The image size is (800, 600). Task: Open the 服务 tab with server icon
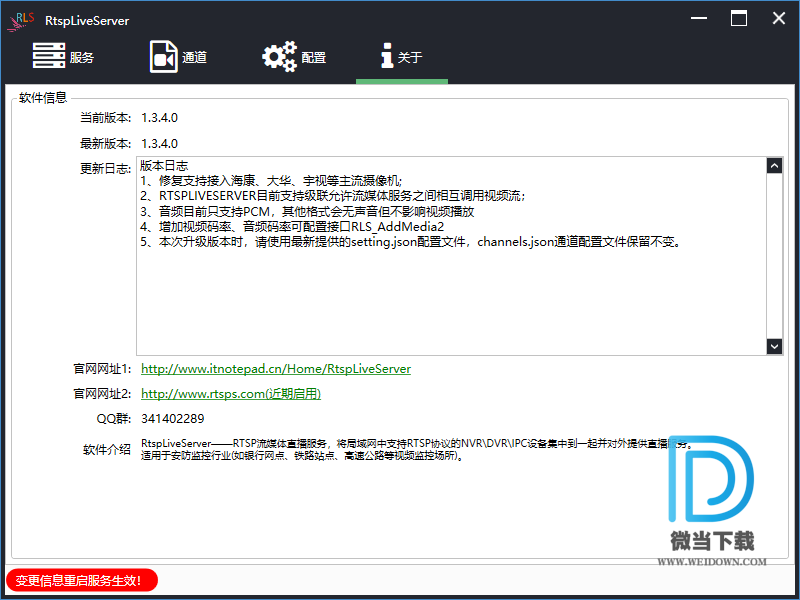coord(64,57)
